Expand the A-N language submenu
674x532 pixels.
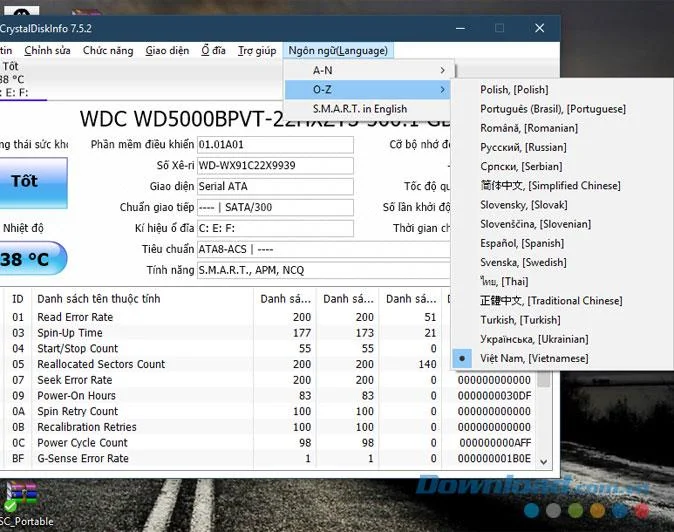click(368, 70)
